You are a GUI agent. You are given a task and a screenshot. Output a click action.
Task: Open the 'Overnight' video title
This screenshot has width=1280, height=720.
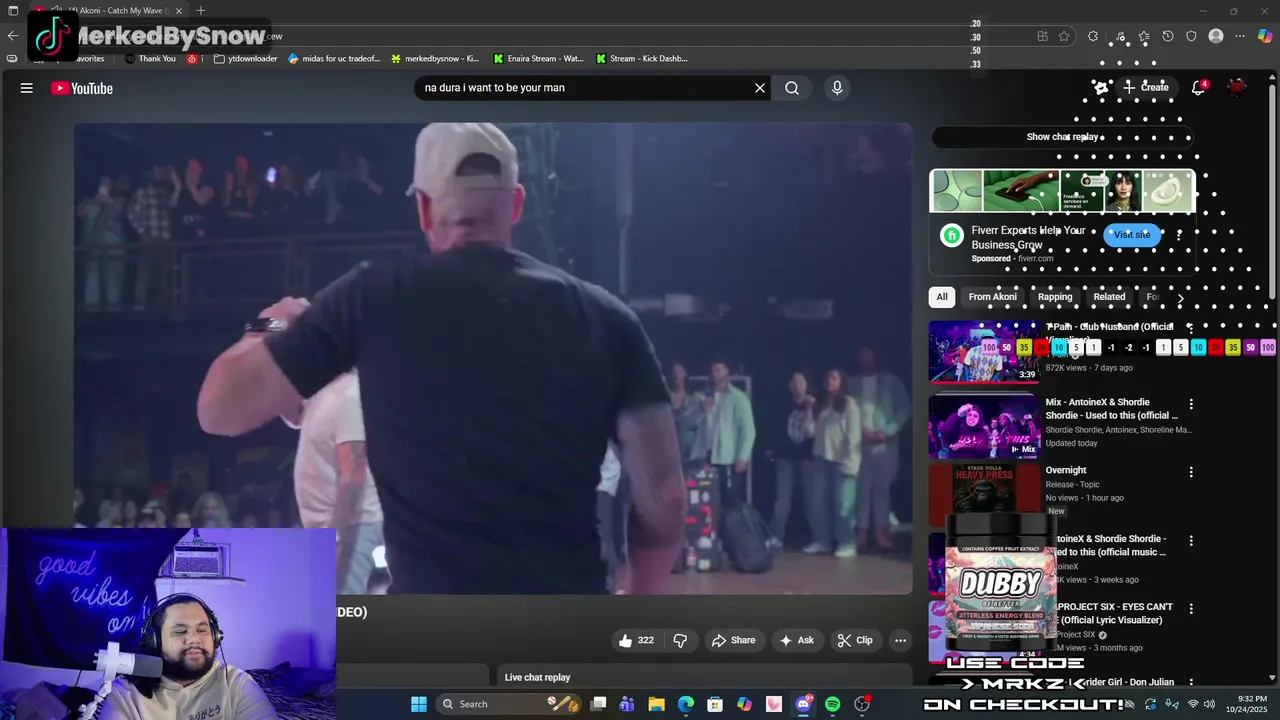tap(1066, 470)
